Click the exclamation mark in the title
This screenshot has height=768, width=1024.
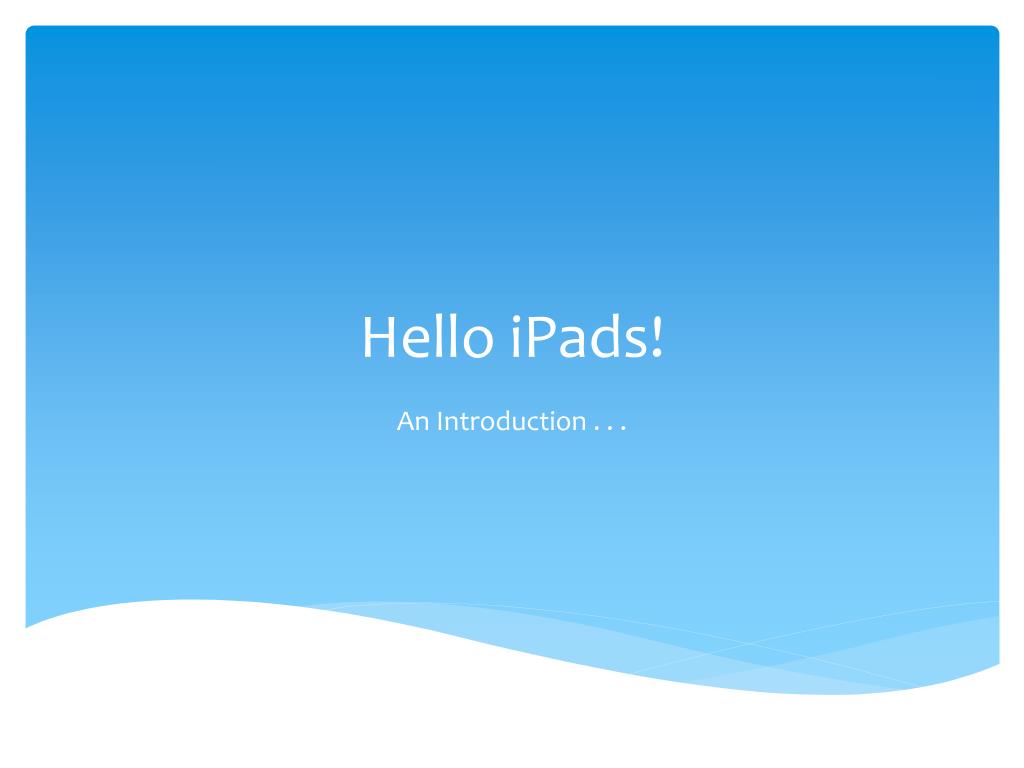pyautogui.click(x=658, y=337)
